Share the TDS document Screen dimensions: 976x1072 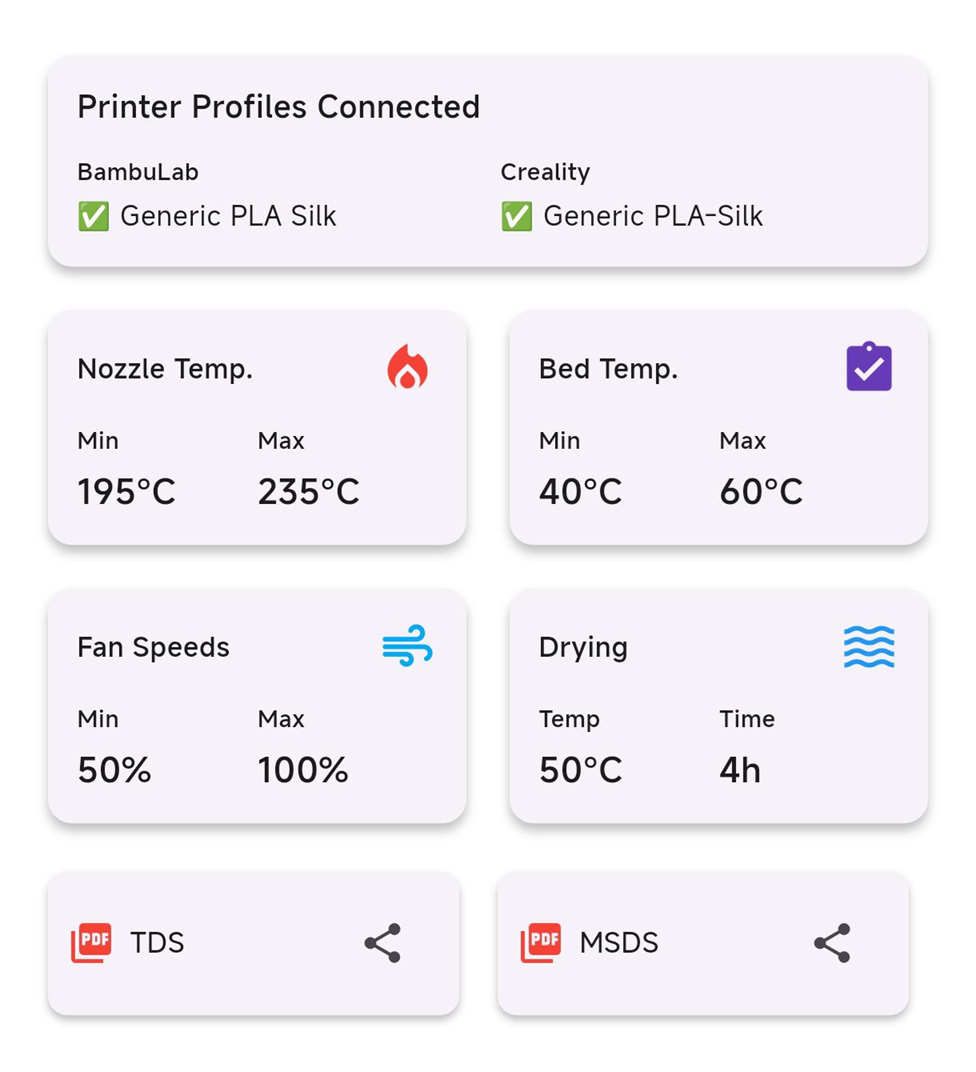(382, 943)
